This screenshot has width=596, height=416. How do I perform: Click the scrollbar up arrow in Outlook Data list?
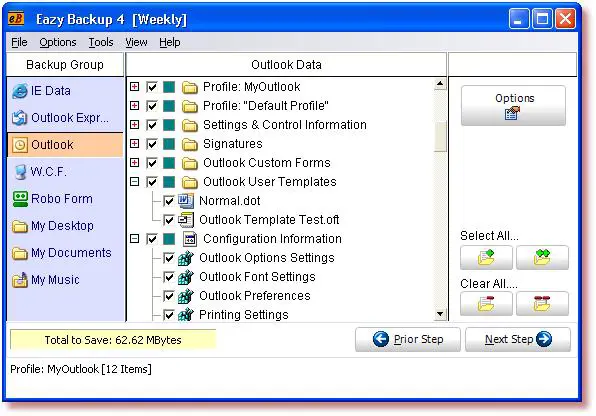tap(440, 84)
